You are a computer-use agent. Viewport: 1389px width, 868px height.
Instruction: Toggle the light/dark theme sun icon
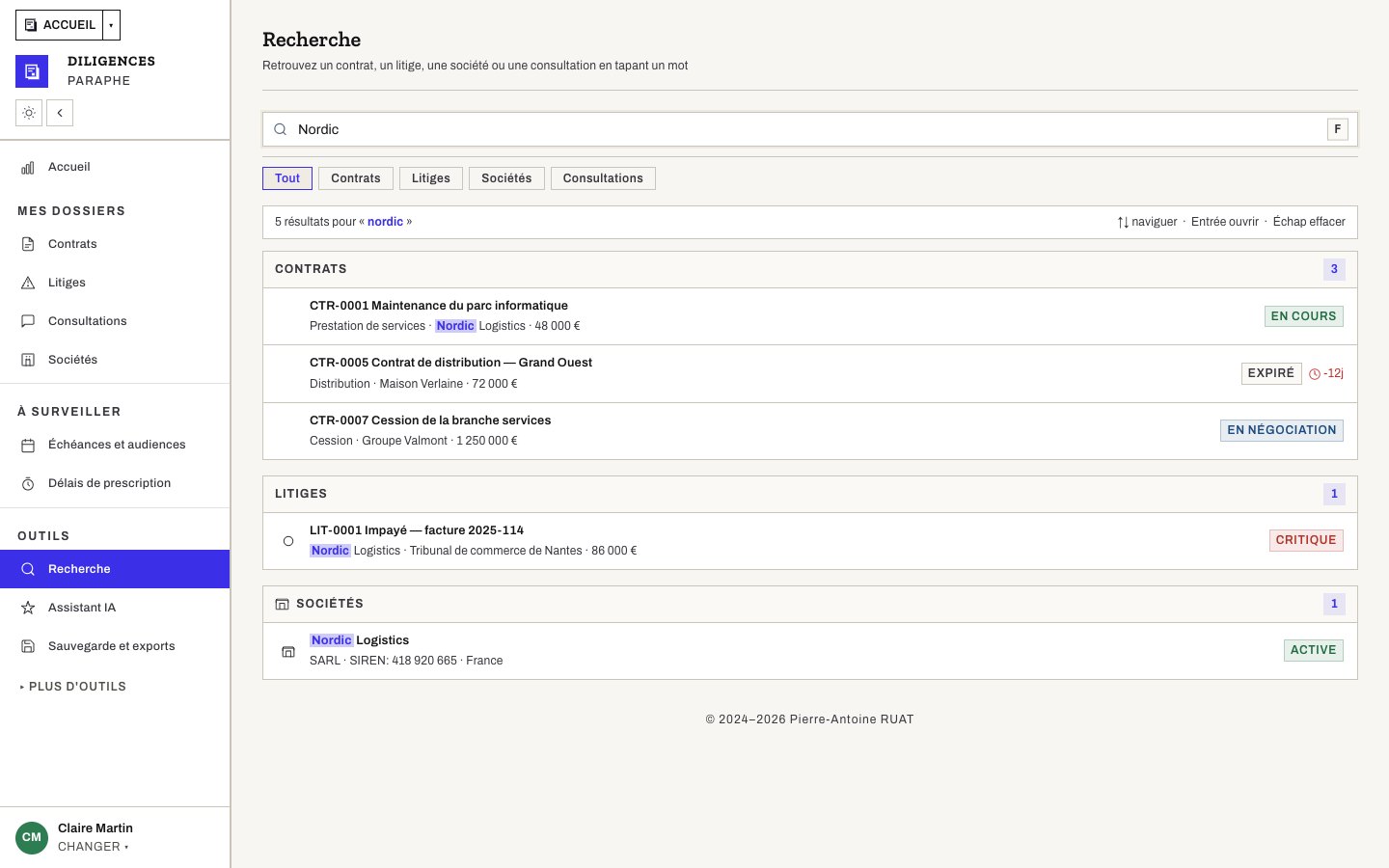(x=29, y=113)
